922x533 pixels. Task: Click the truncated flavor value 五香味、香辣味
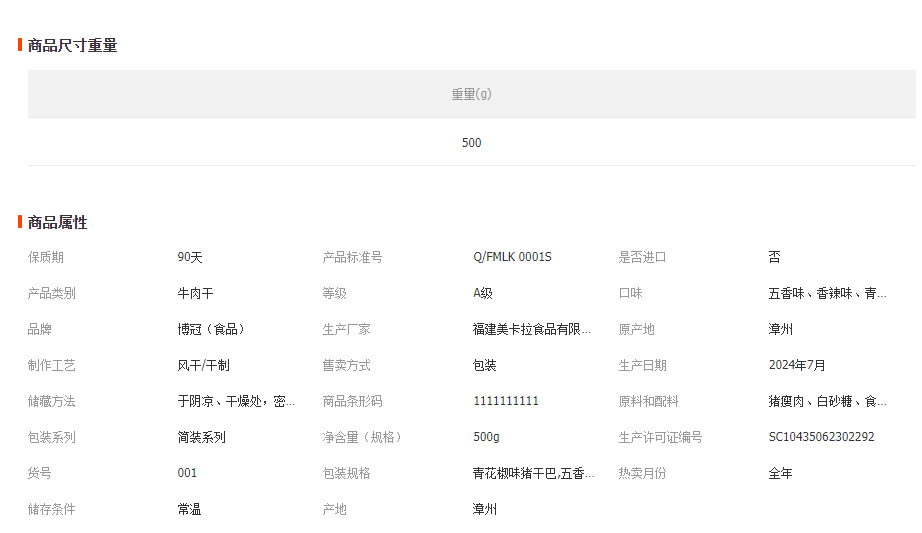(827, 293)
